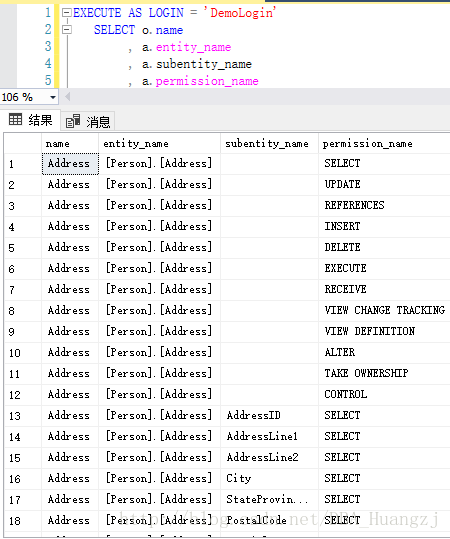Click a.subentity_name on editor line 4
The height and width of the screenshot is (539, 450).
pos(197,64)
